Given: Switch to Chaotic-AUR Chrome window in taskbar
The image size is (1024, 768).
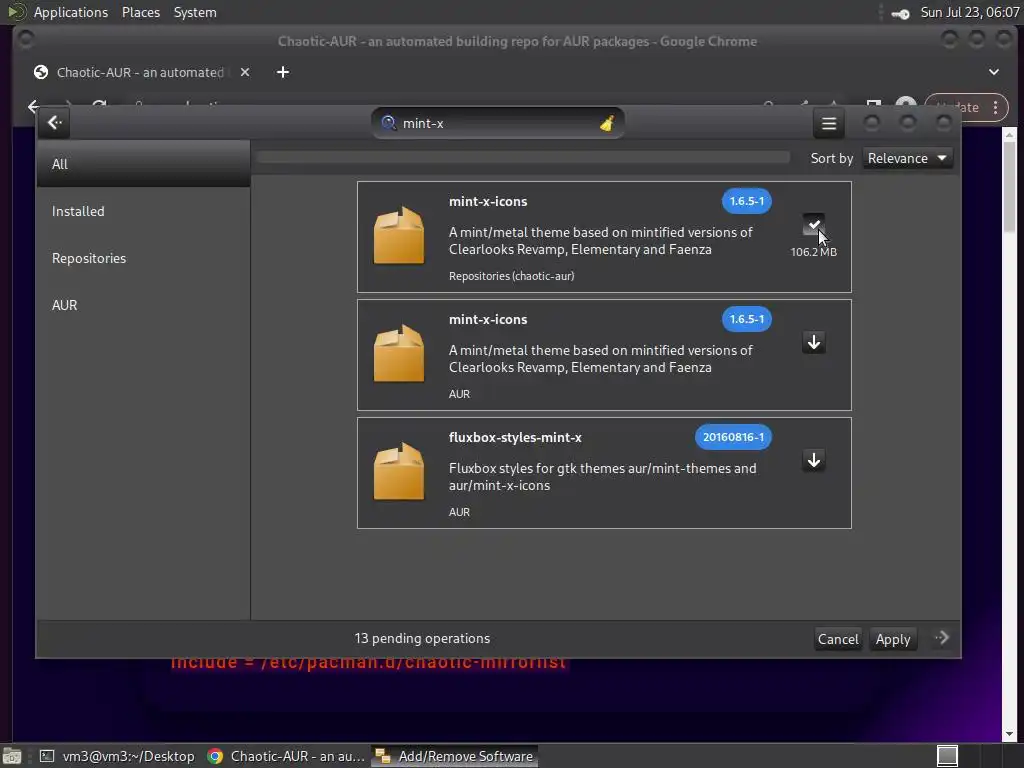Looking at the screenshot, I should 285,756.
